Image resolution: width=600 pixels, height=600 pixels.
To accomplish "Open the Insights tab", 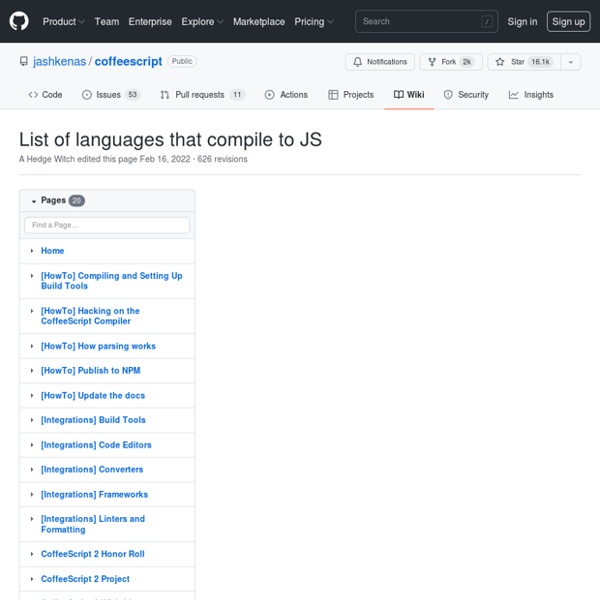I will tap(531, 95).
